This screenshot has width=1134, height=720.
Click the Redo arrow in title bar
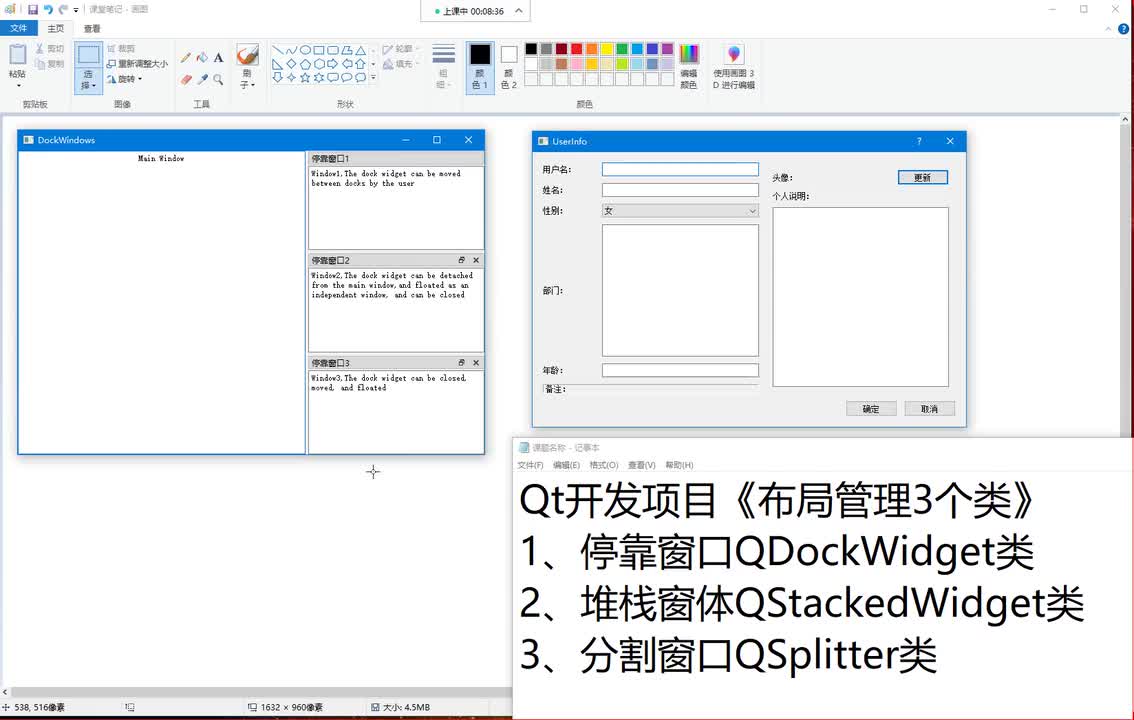click(63, 9)
